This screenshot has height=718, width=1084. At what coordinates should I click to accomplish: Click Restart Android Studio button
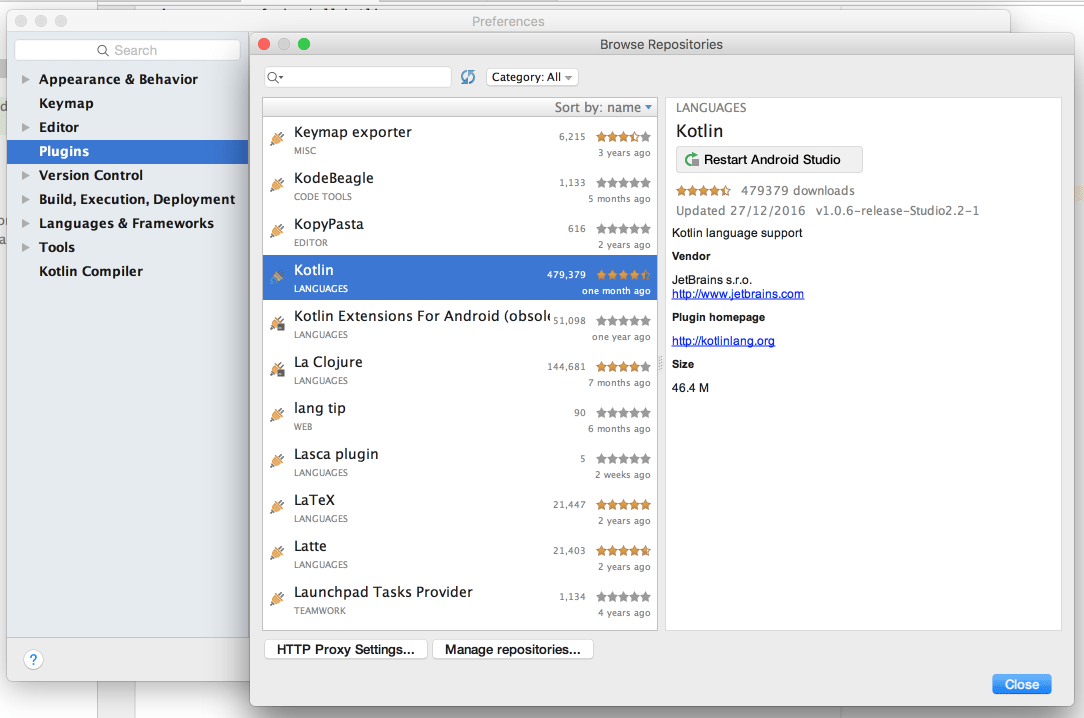pyautogui.click(x=769, y=160)
